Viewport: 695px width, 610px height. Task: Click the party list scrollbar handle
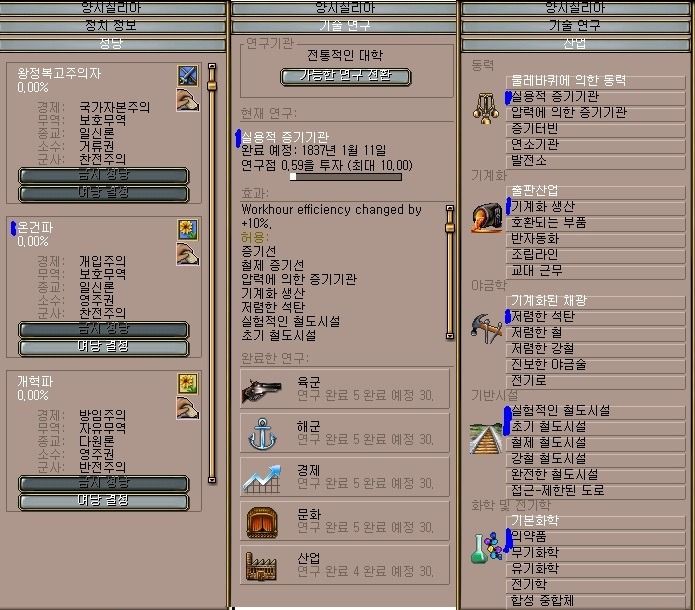coord(212,85)
